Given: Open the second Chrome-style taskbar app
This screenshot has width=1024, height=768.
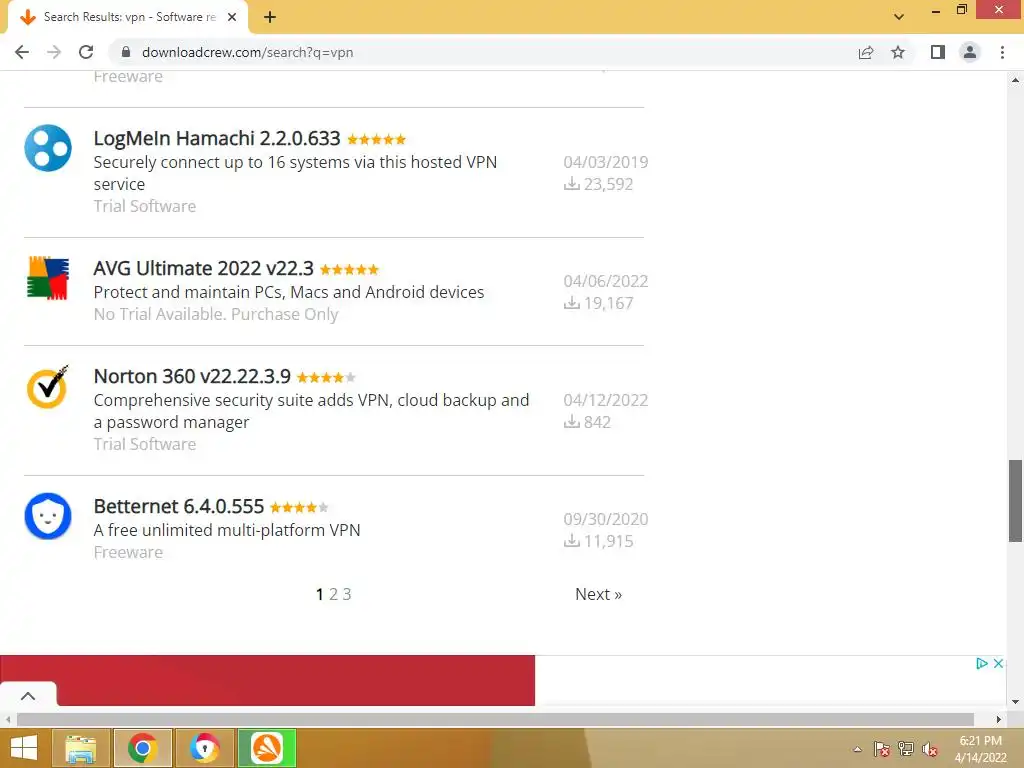Looking at the screenshot, I should pos(205,748).
